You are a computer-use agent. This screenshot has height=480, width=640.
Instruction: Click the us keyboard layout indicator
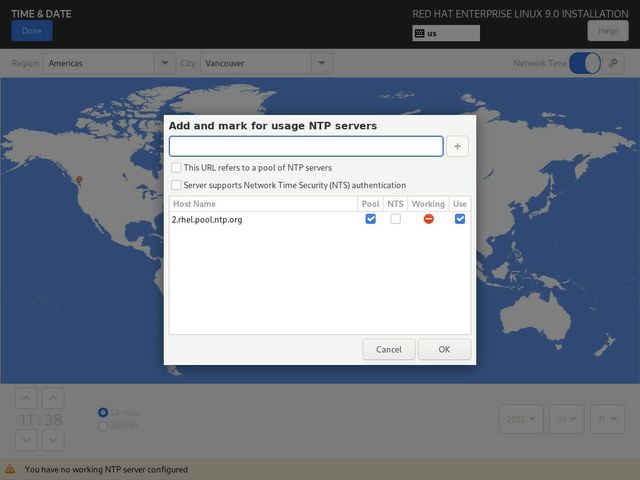[x=446, y=33]
